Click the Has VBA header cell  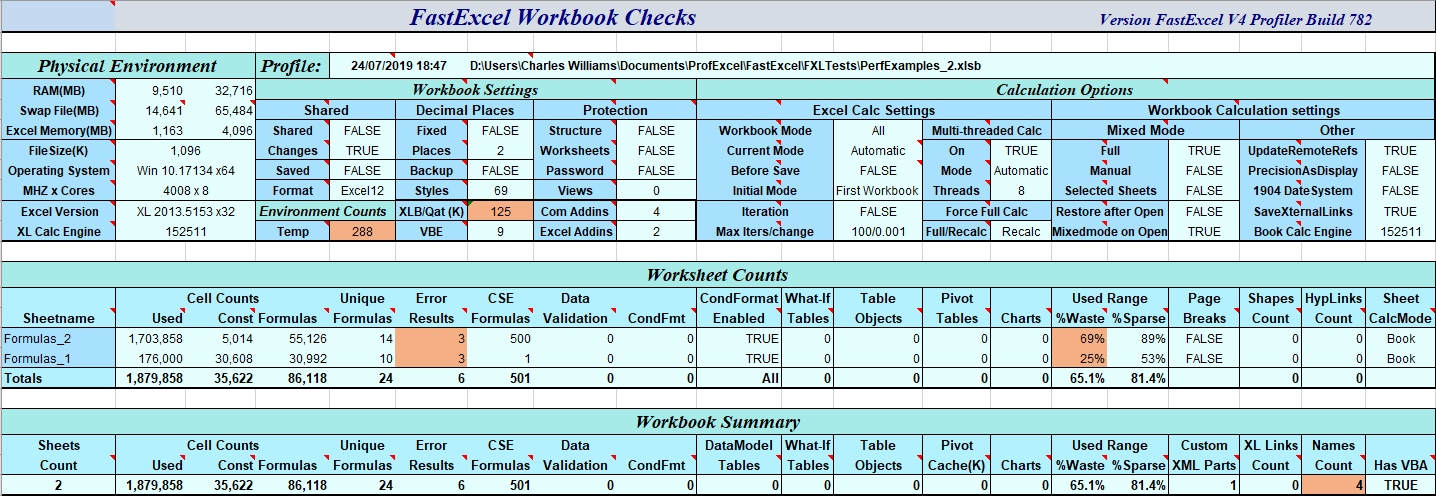[1401, 465]
